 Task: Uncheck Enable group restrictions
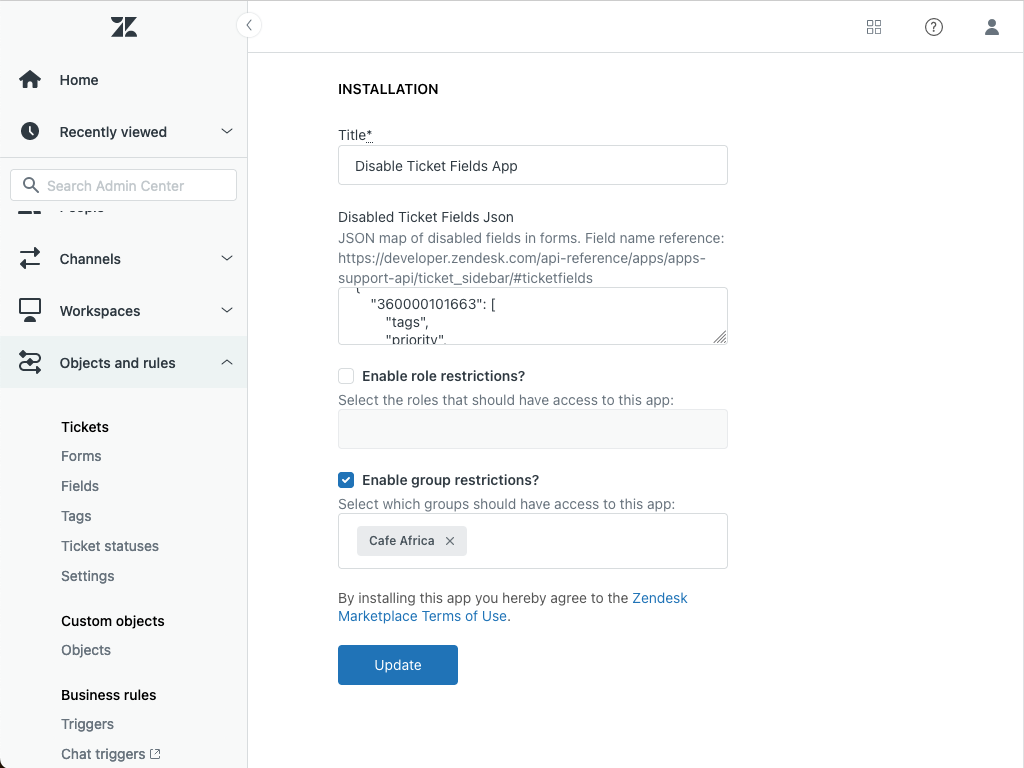pos(346,480)
